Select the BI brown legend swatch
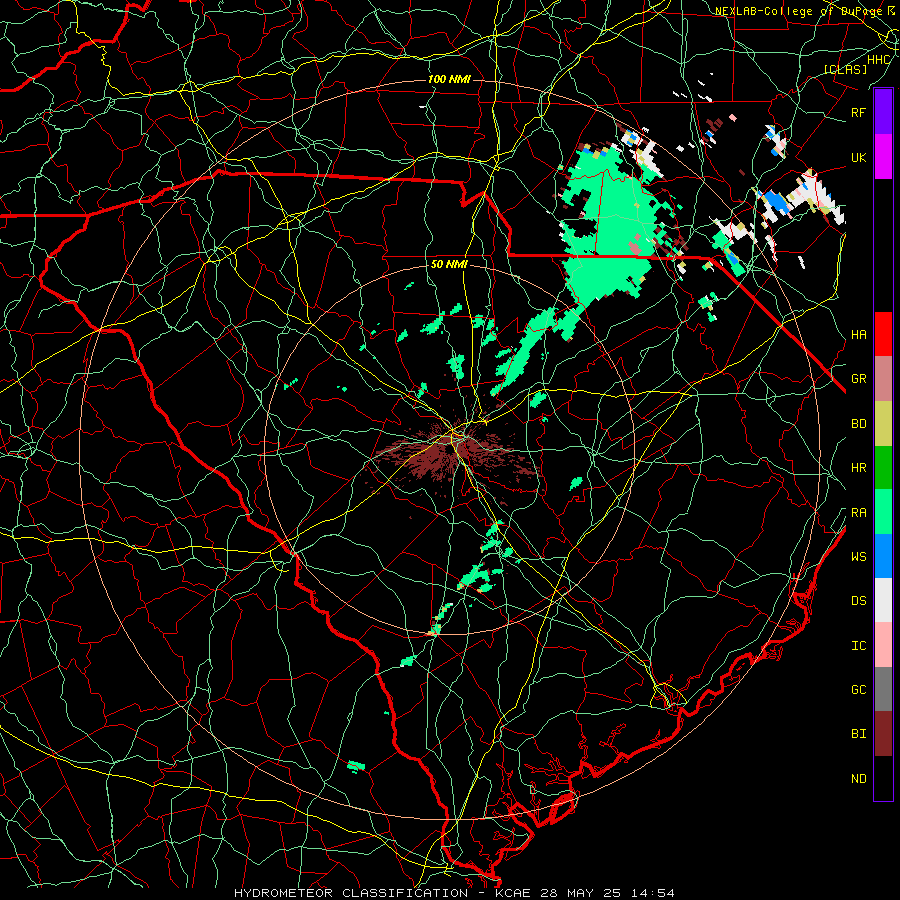 coord(883,734)
